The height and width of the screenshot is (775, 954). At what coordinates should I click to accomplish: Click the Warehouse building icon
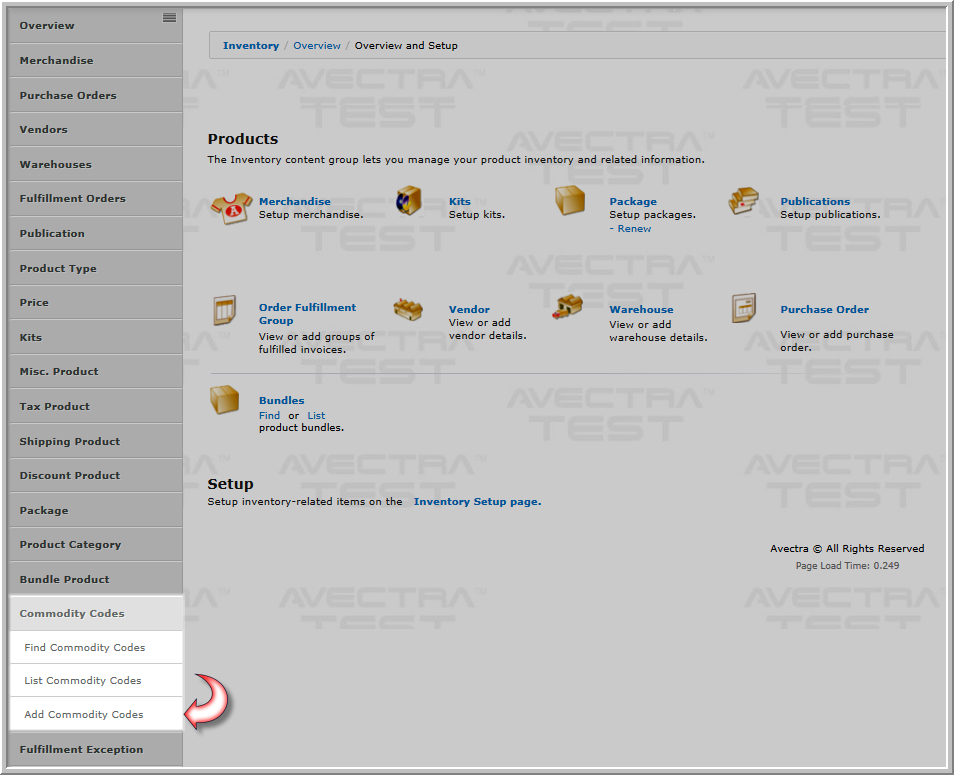click(x=568, y=307)
